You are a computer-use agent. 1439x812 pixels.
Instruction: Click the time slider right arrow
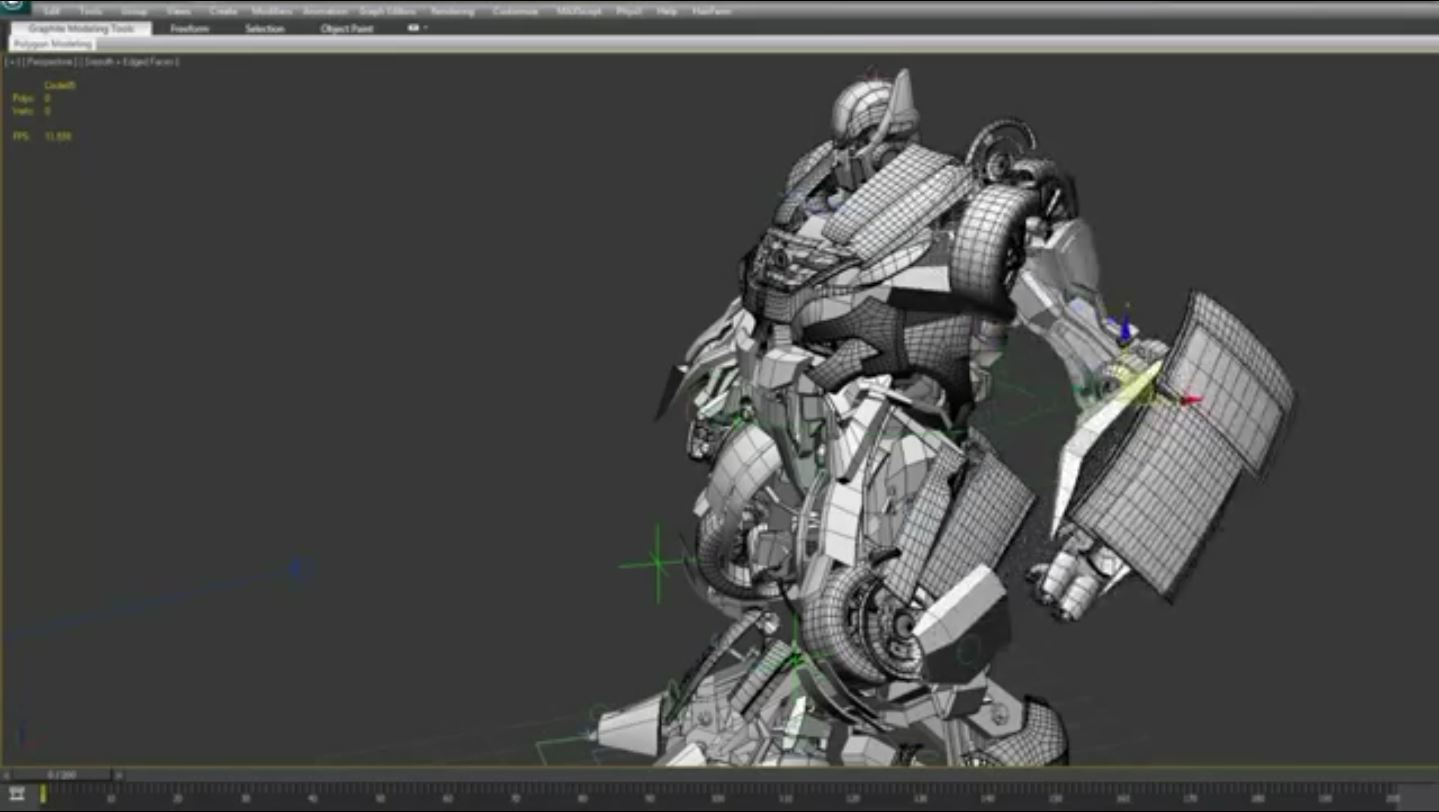click(x=118, y=774)
